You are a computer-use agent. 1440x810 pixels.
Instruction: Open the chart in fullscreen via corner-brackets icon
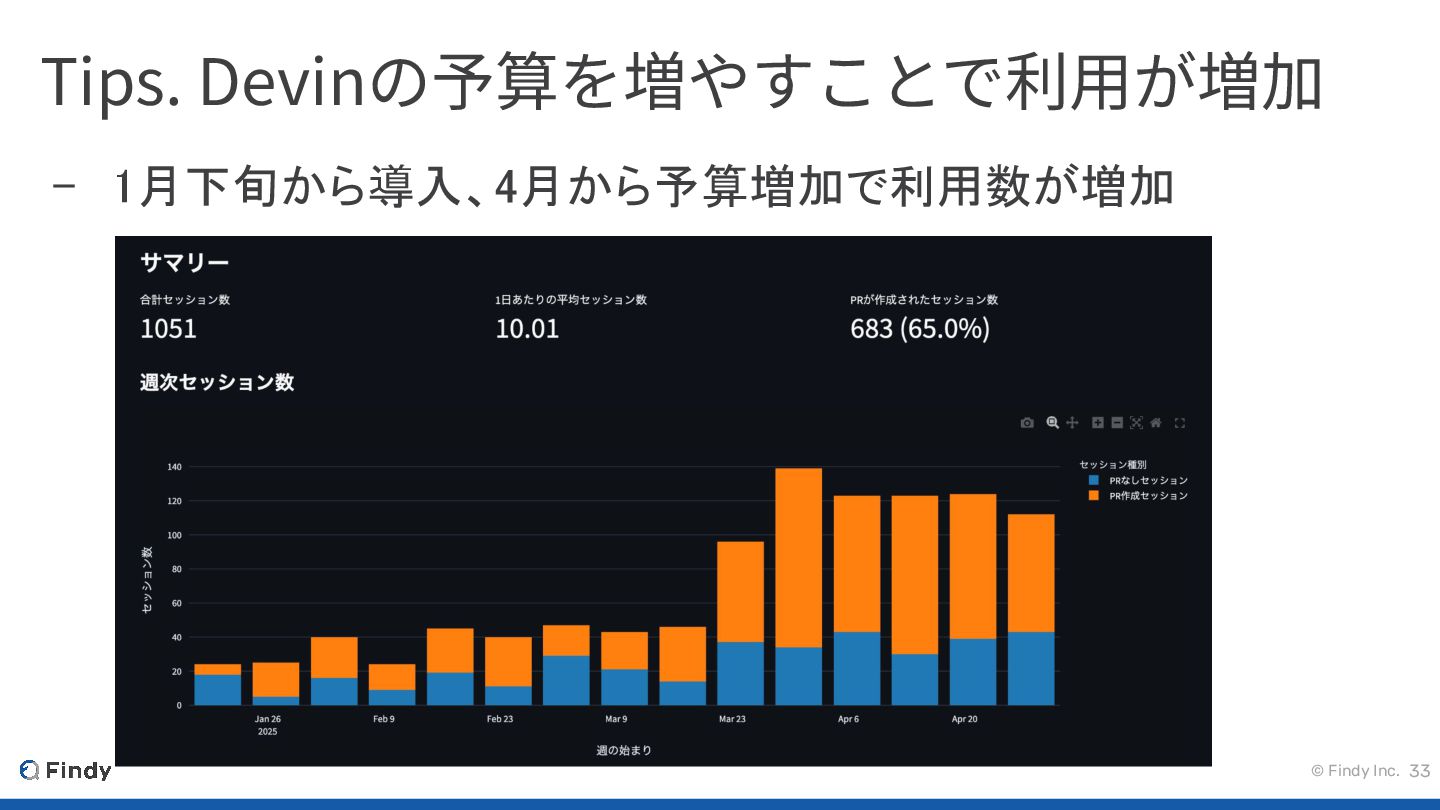[1180, 423]
